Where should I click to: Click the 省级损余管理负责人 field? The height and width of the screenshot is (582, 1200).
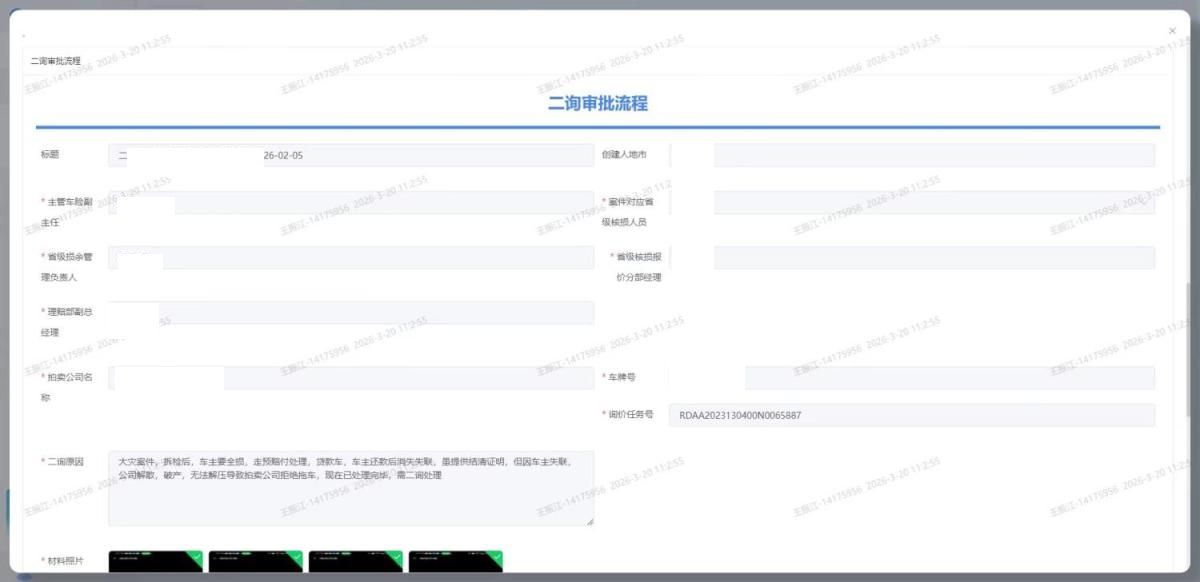(350, 258)
